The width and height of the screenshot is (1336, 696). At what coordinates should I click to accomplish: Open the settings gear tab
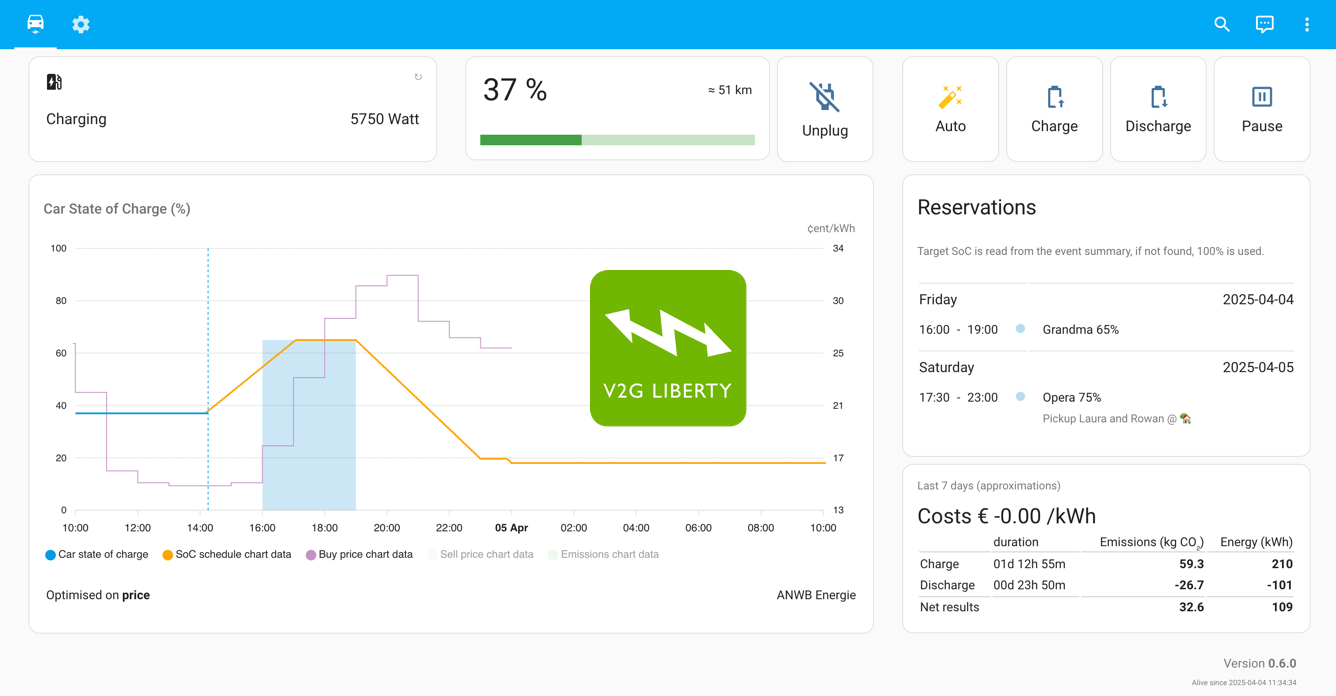click(x=80, y=24)
